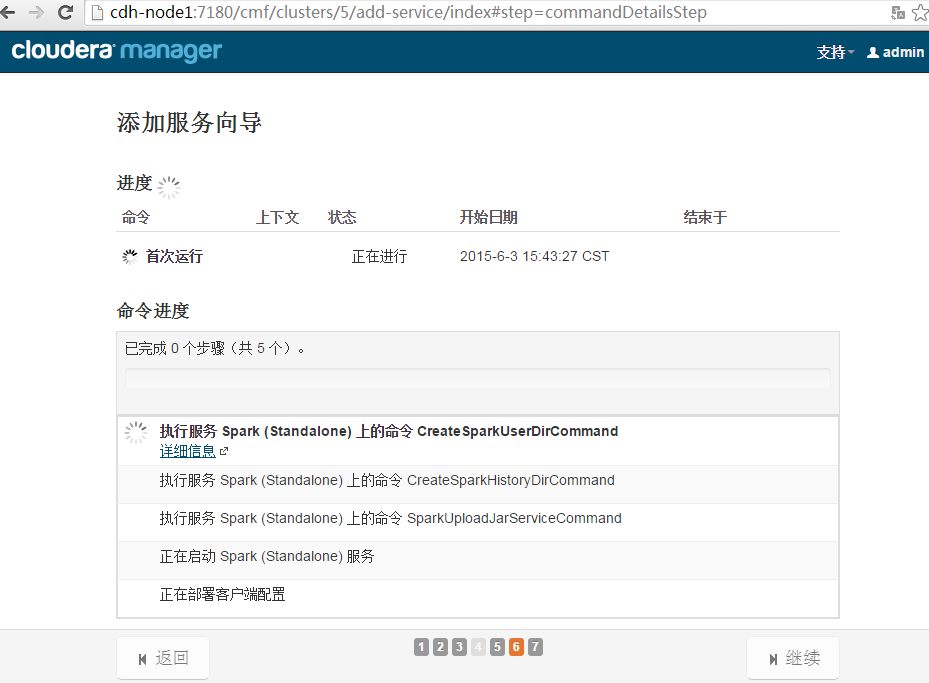The image size is (929, 683).
Task: Open the 支持 dropdown menu
Action: 835,52
